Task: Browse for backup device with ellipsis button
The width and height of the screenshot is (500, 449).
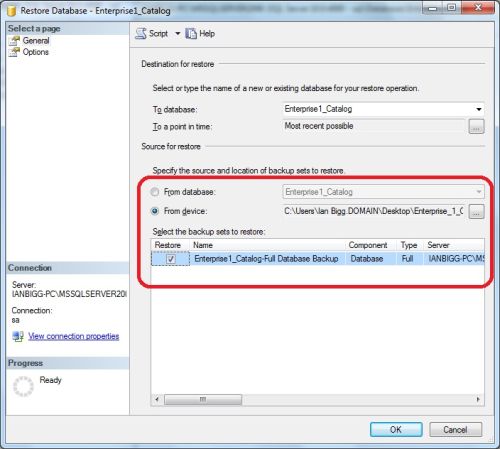Action: tap(476, 211)
